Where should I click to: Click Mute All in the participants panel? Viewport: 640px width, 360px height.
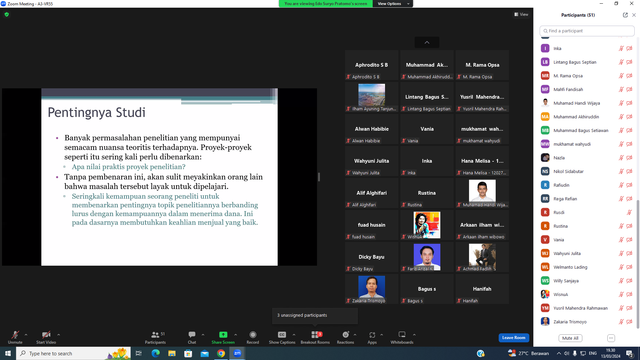click(570, 338)
